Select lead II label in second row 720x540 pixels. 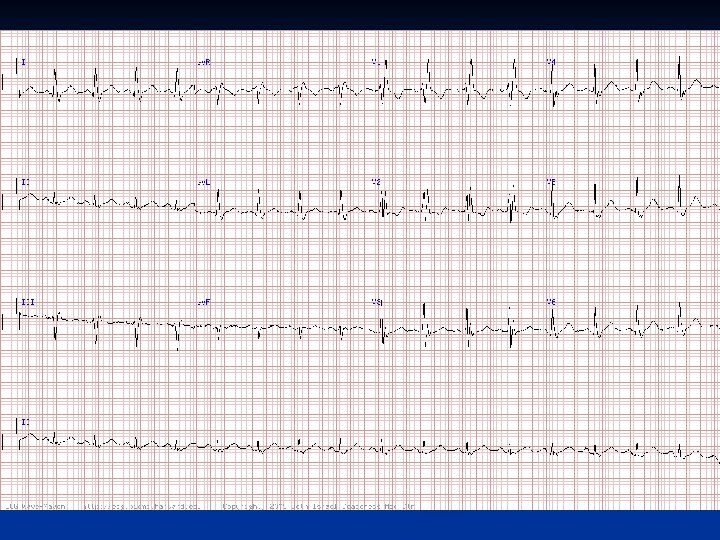click(26, 182)
